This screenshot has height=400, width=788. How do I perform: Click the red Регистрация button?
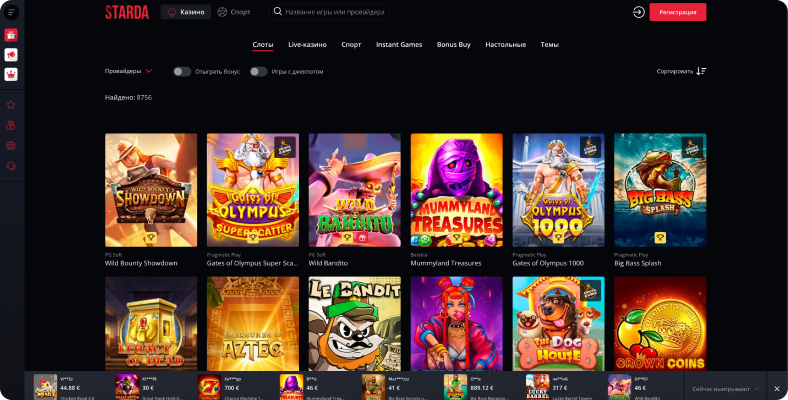[677, 12]
